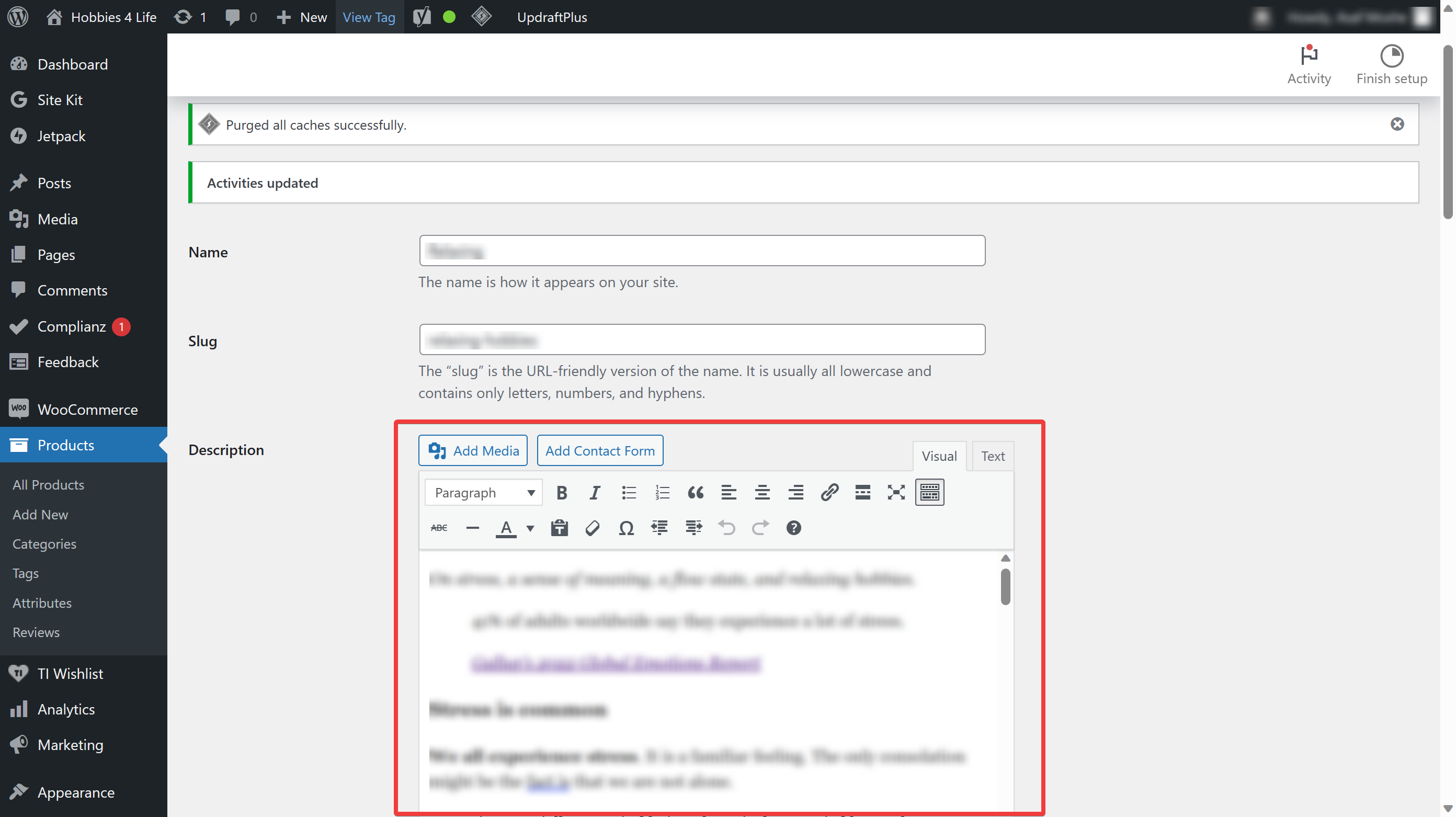
Task: Open the text color dropdown arrow
Action: 530,528
